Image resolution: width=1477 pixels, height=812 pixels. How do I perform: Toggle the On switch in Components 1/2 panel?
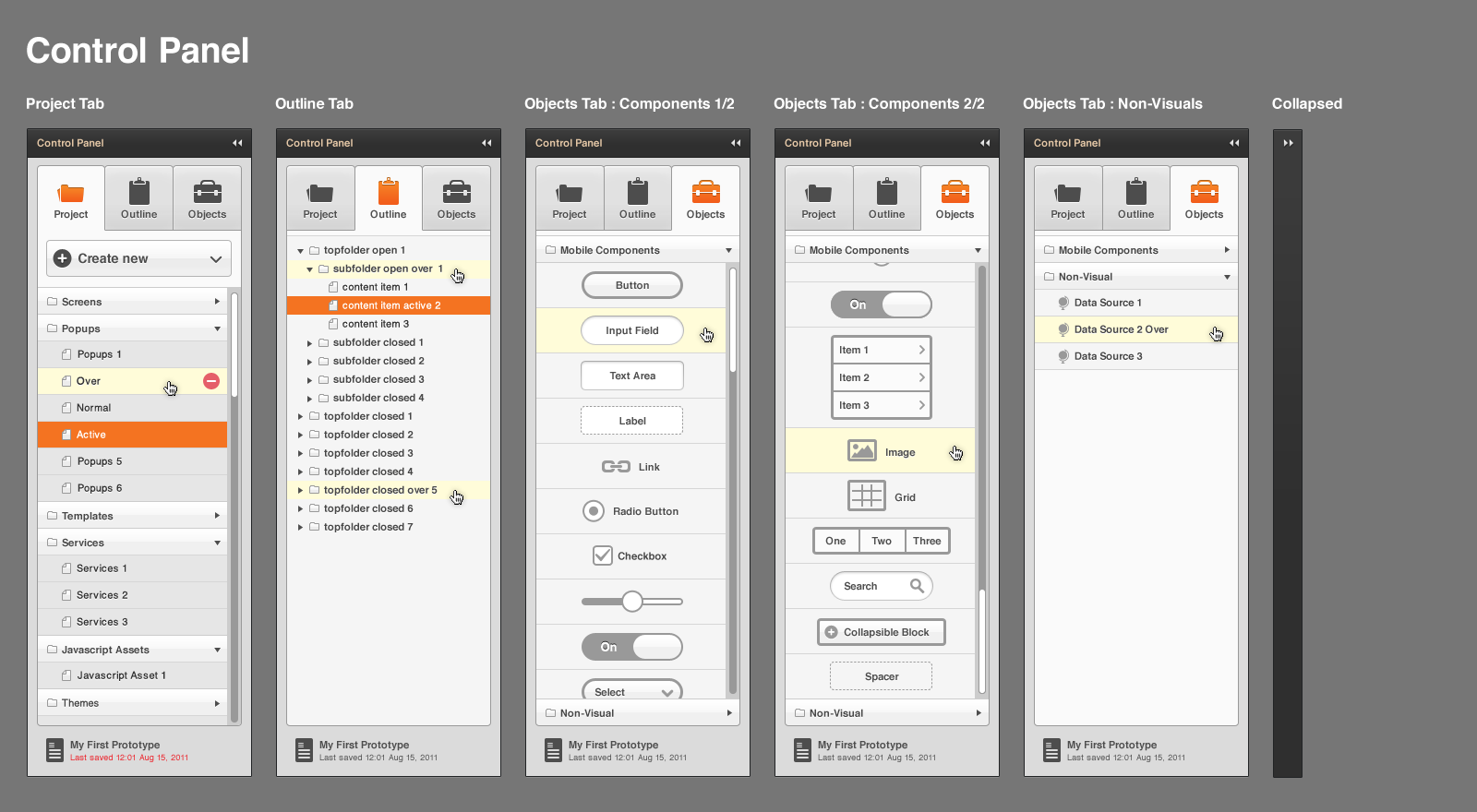point(632,647)
